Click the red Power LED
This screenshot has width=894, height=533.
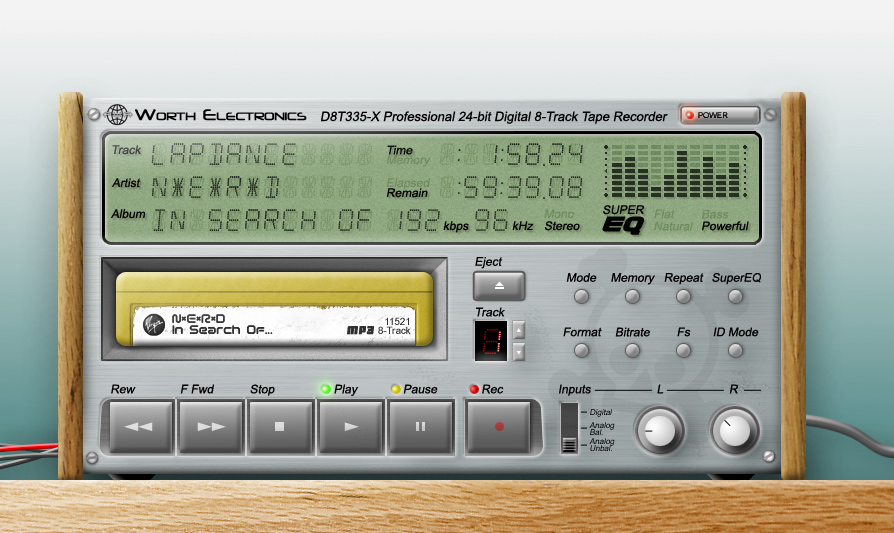pyautogui.click(x=690, y=115)
